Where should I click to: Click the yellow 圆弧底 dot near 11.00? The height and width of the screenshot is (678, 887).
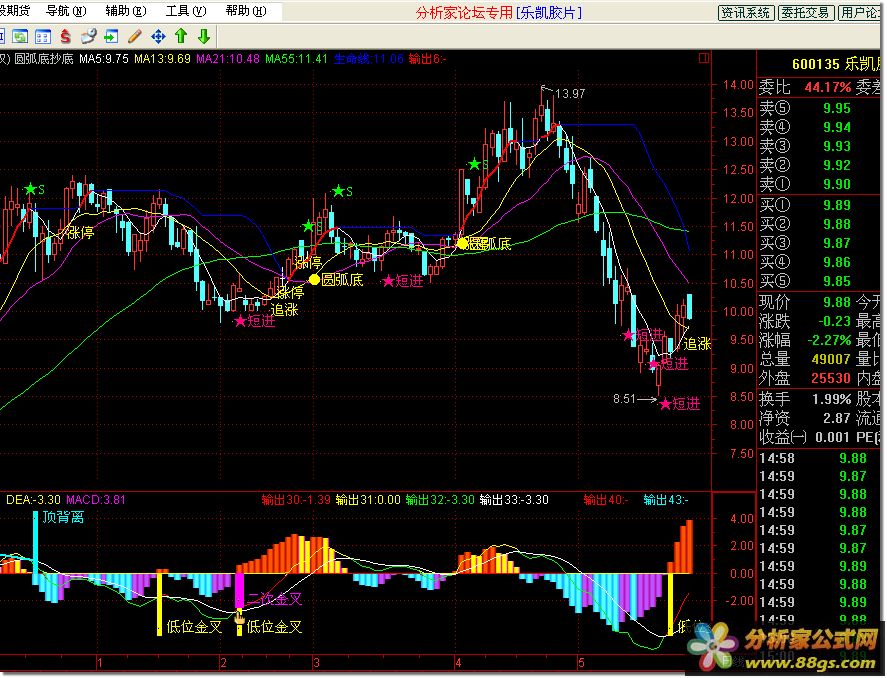(462, 244)
